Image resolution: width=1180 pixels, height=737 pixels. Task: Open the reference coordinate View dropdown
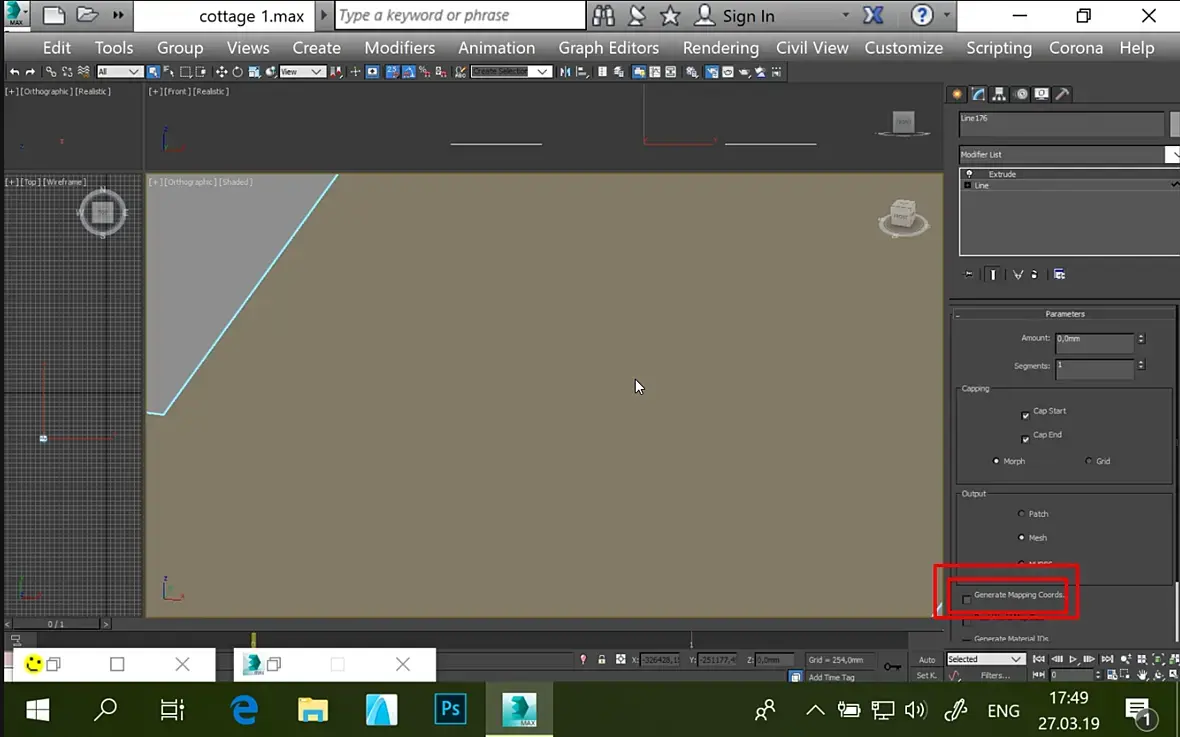303,72
